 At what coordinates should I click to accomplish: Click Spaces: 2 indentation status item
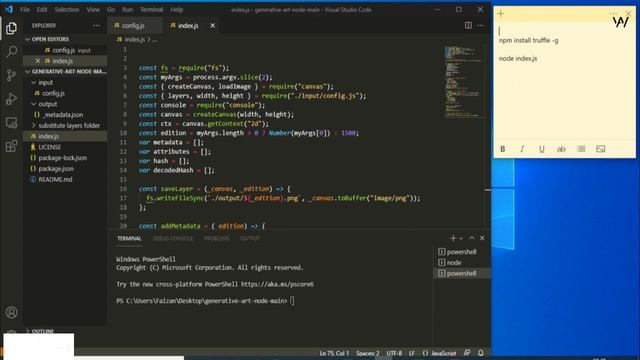coord(367,353)
